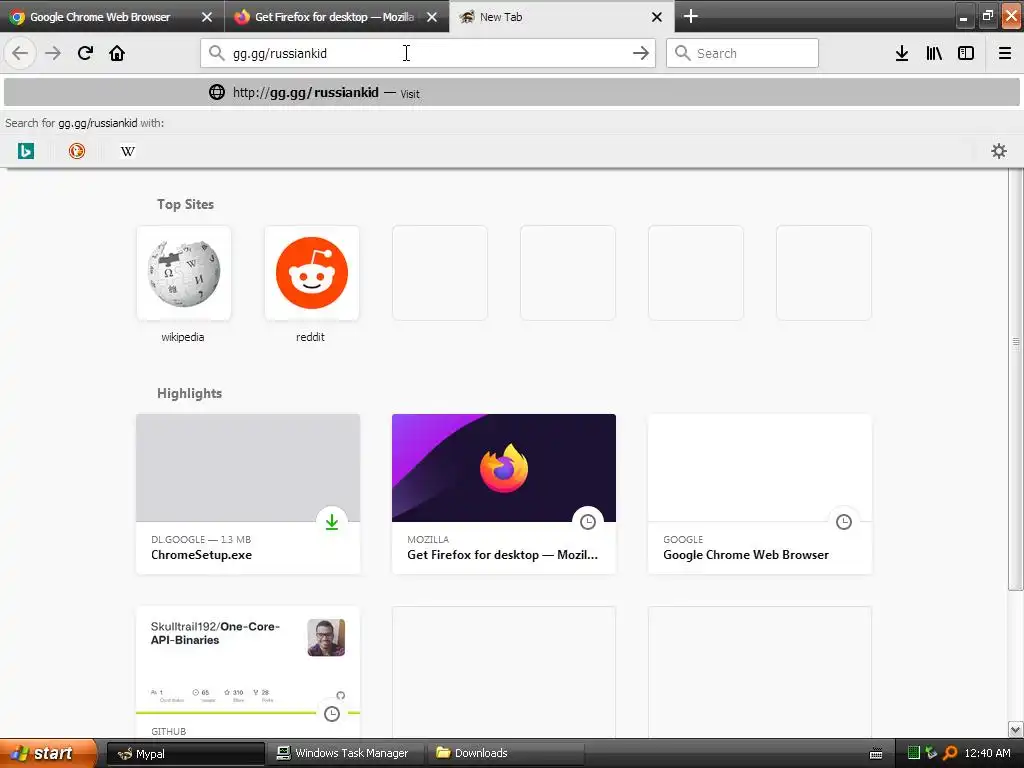Open the Downloads toolbar arrow
Image resolution: width=1024 pixels, height=768 pixels.
(x=902, y=53)
